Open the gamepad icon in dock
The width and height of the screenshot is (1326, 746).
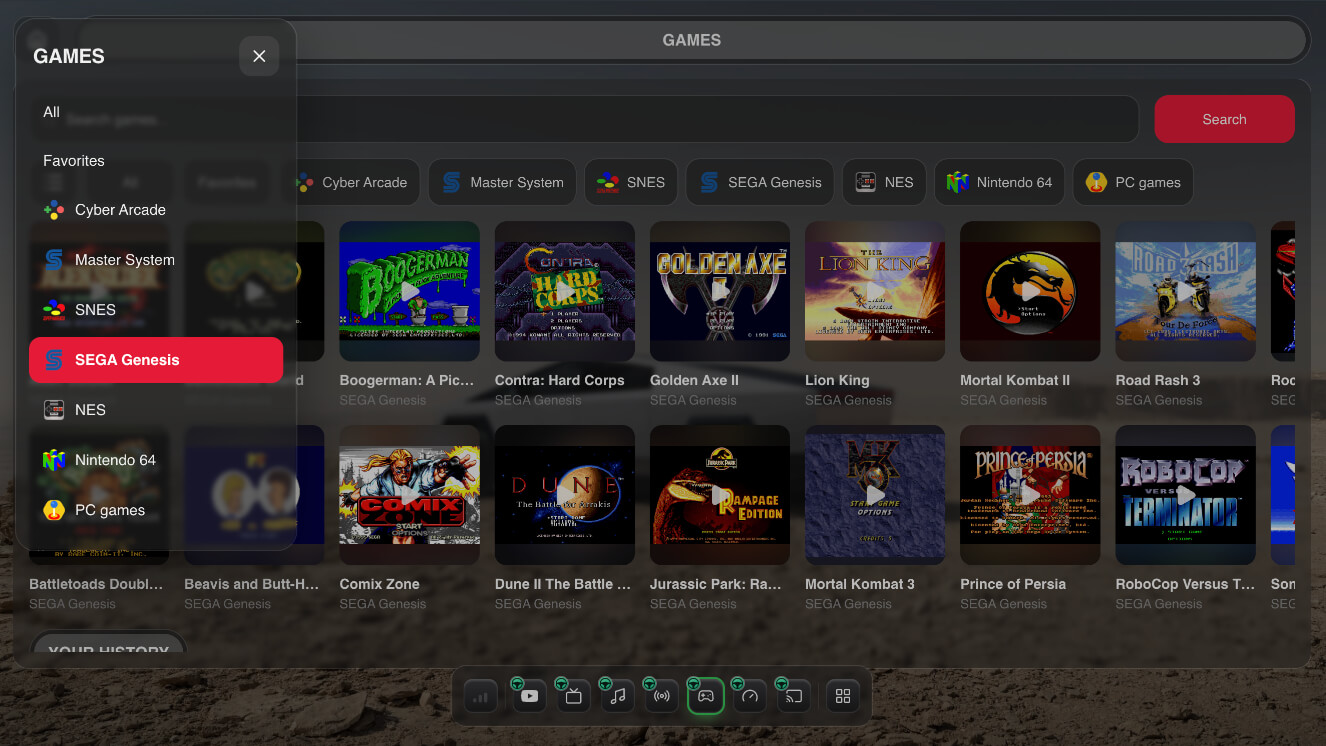click(706, 696)
